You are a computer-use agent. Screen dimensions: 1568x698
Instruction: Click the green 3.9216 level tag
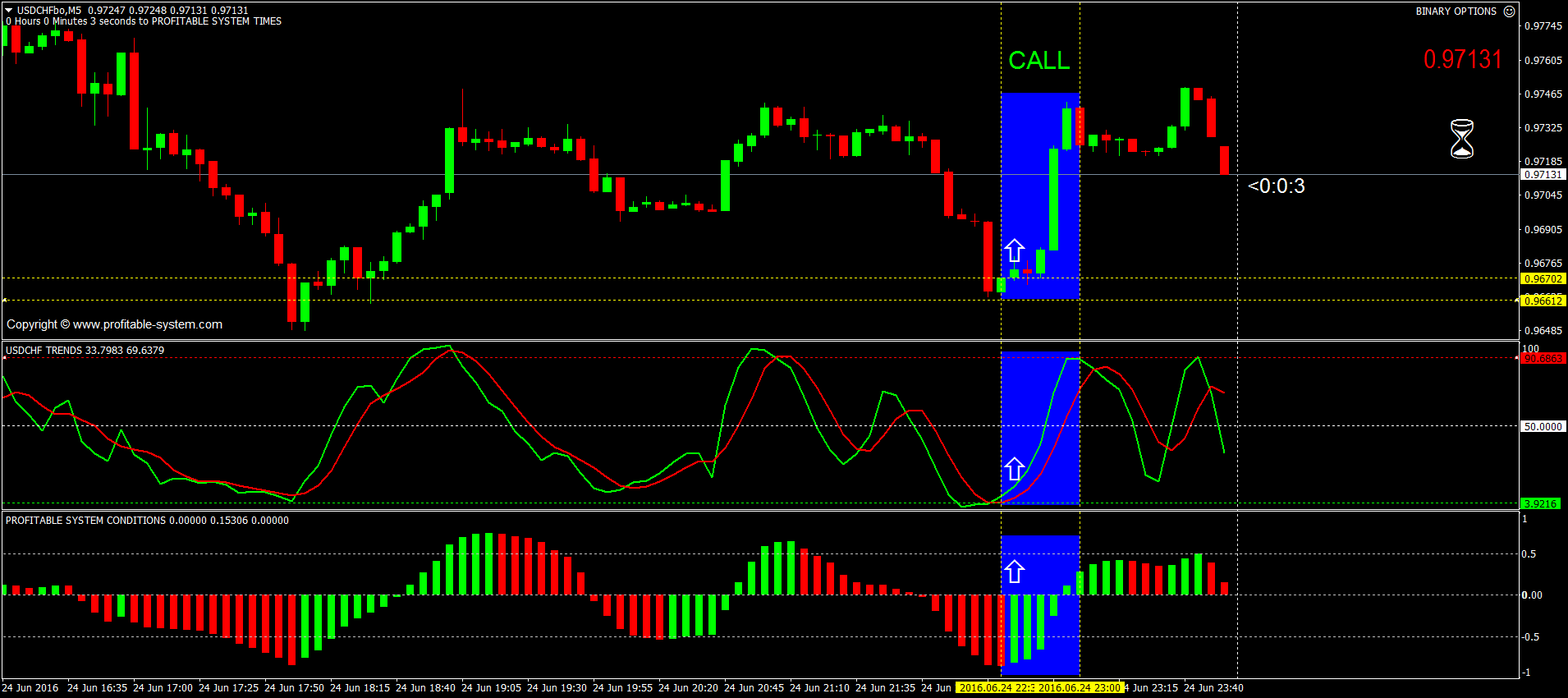[1540, 503]
